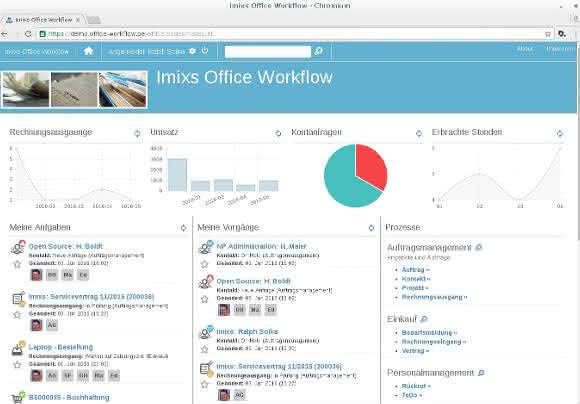
Task: Focus the search input field in header
Action: [268, 51]
